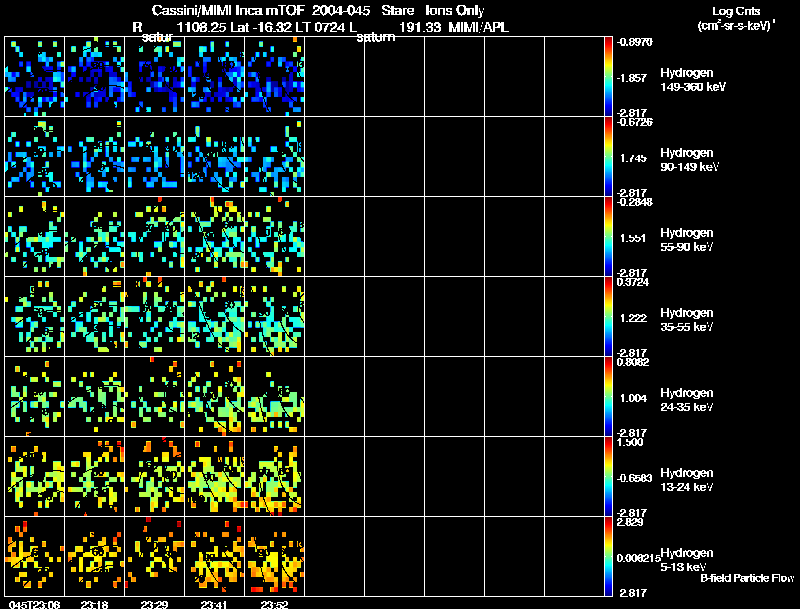Click the 35-55 keV color scale bar
Screen dimensions: 800x609
tap(610, 317)
